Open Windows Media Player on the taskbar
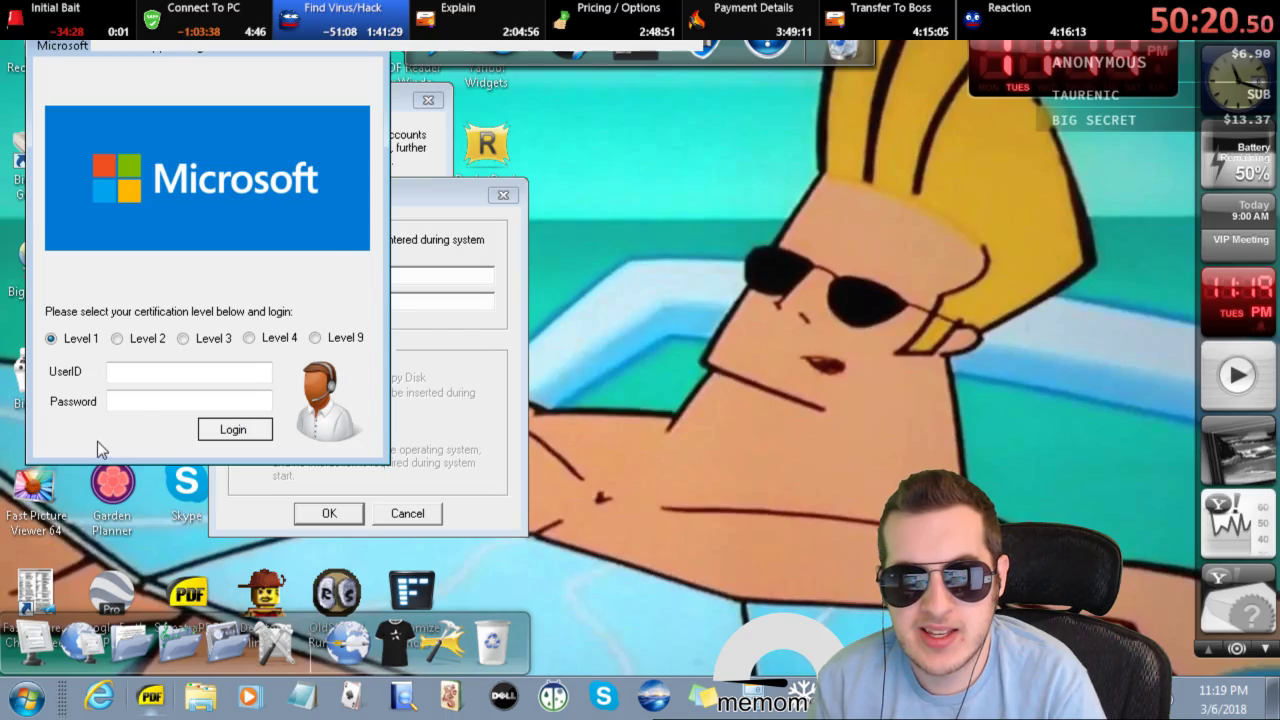The width and height of the screenshot is (1280, 720). (x=249, y=696)
